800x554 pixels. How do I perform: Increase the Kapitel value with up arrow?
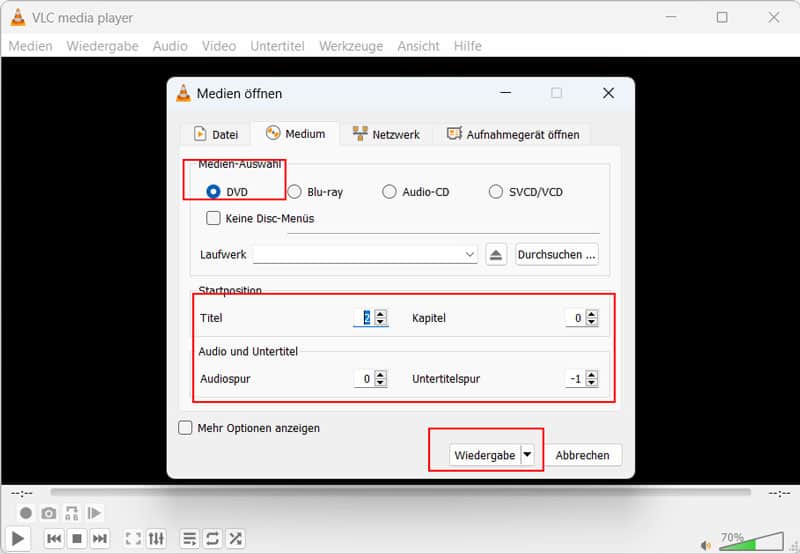pos(591,313)
